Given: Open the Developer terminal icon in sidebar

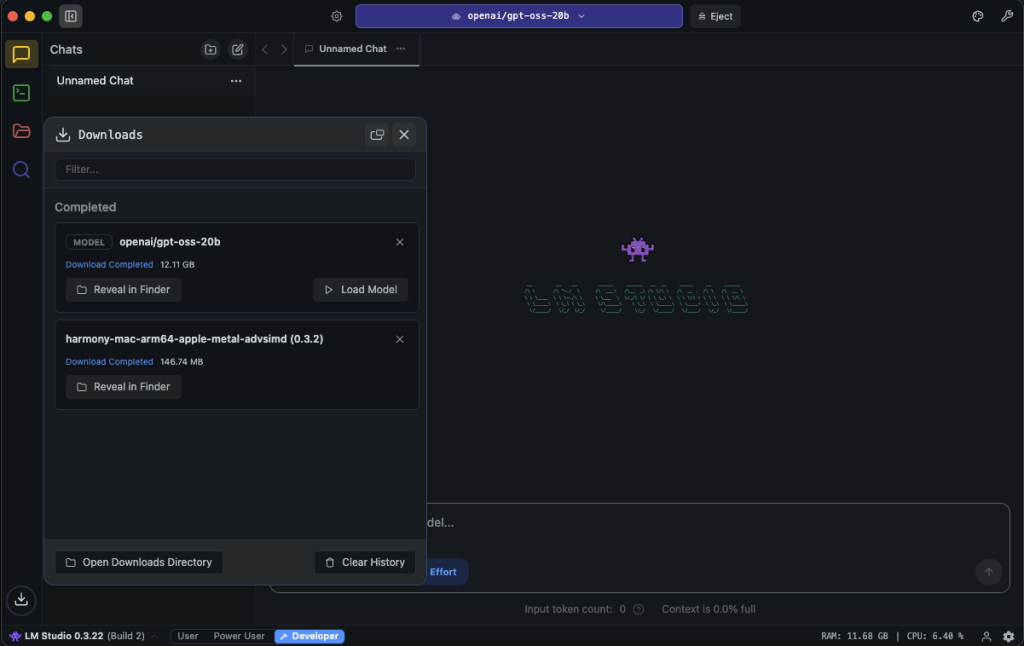Looking at the screenshot, I should pos(21,93).
